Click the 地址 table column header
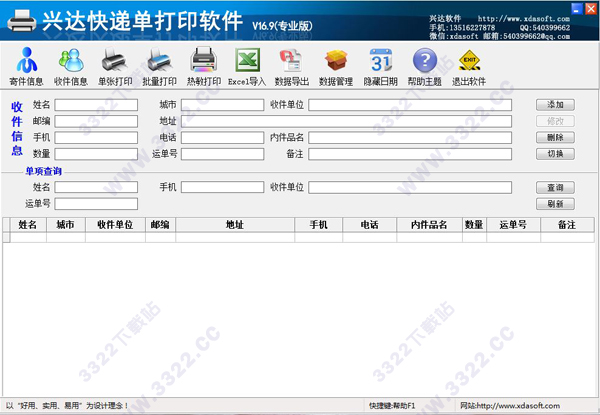Screen dimensions: 600x415 [x=235, y=225]
